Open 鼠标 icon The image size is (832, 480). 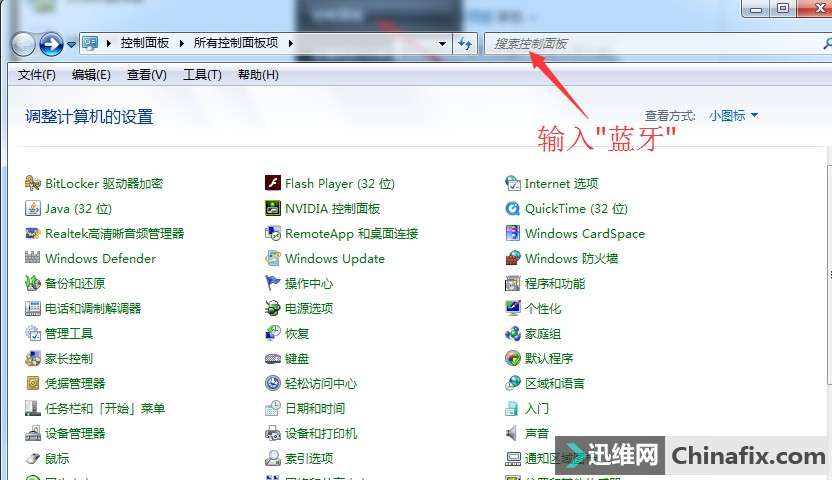point(32,458)
